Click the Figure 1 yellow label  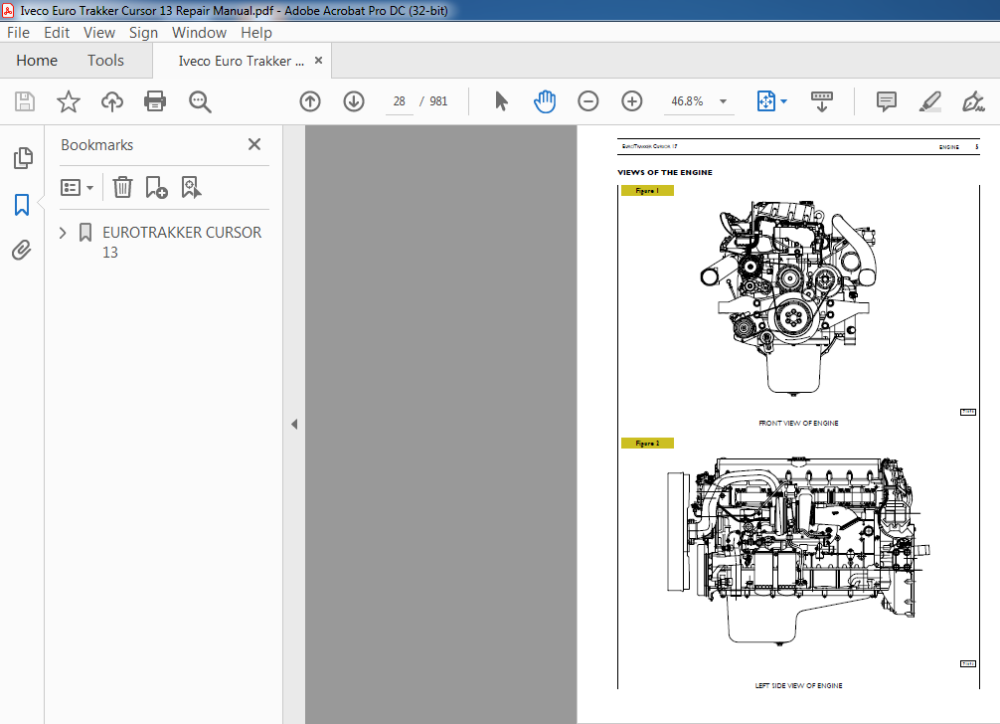tap(647, 191)
